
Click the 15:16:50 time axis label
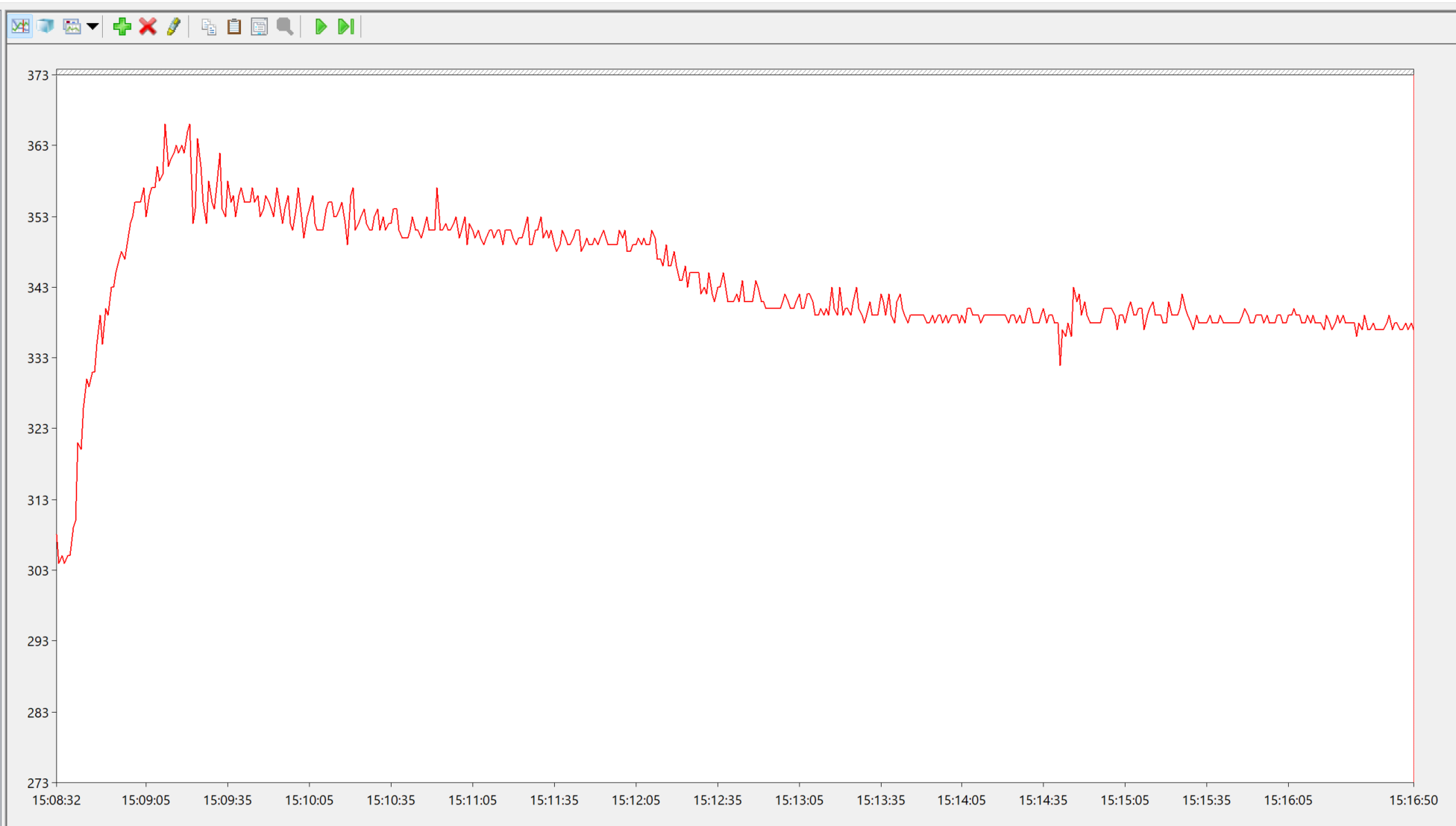[1413, 800]
